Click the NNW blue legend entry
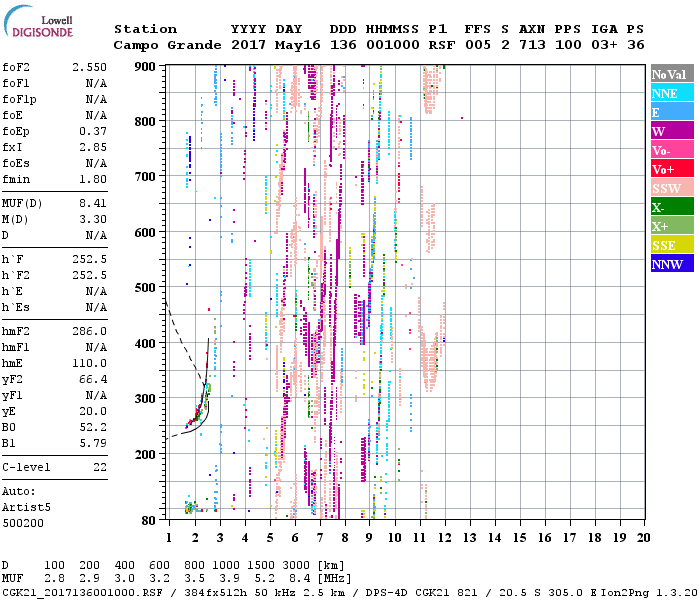 (x=672, y=264)
